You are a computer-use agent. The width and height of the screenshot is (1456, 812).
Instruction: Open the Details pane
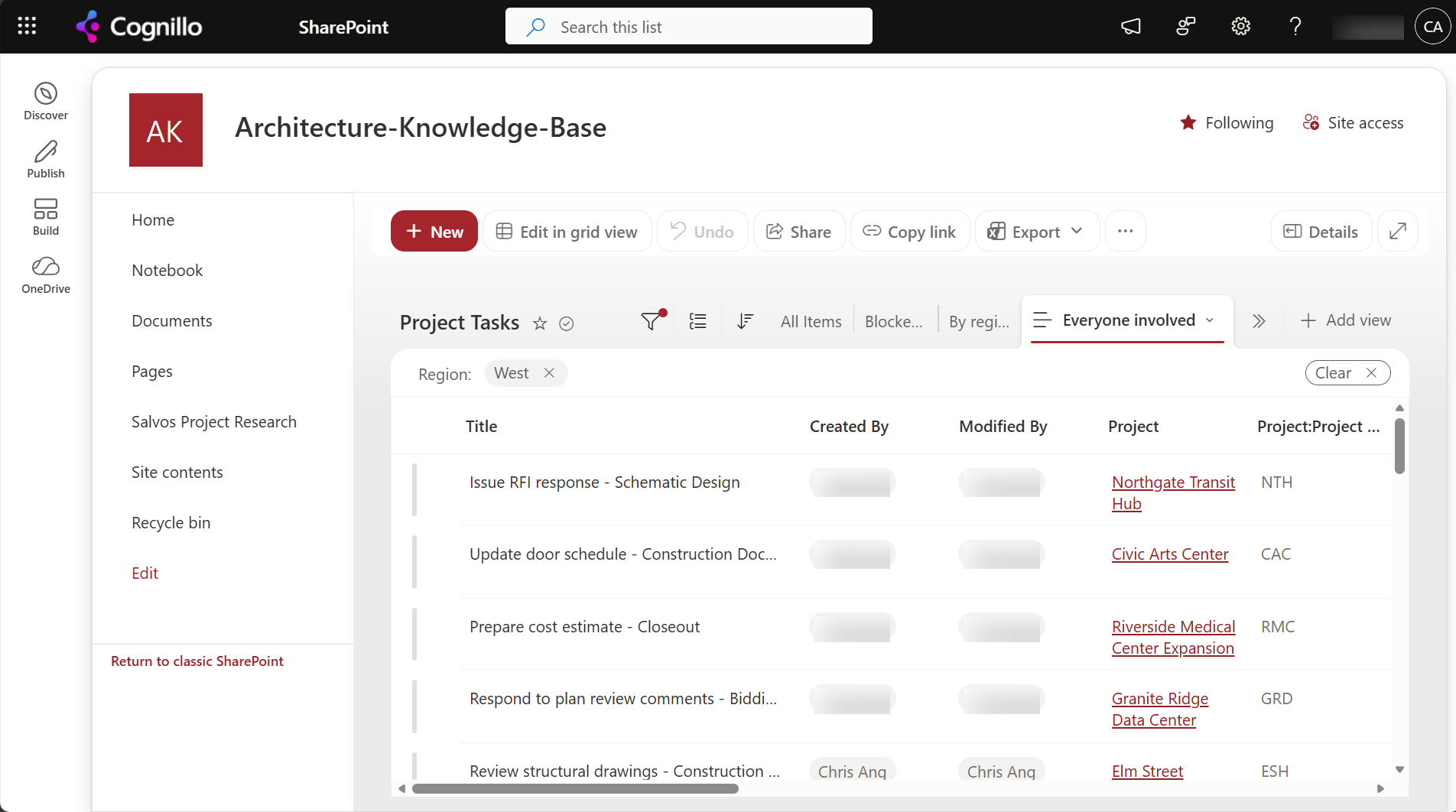(x=1321, y=231)
